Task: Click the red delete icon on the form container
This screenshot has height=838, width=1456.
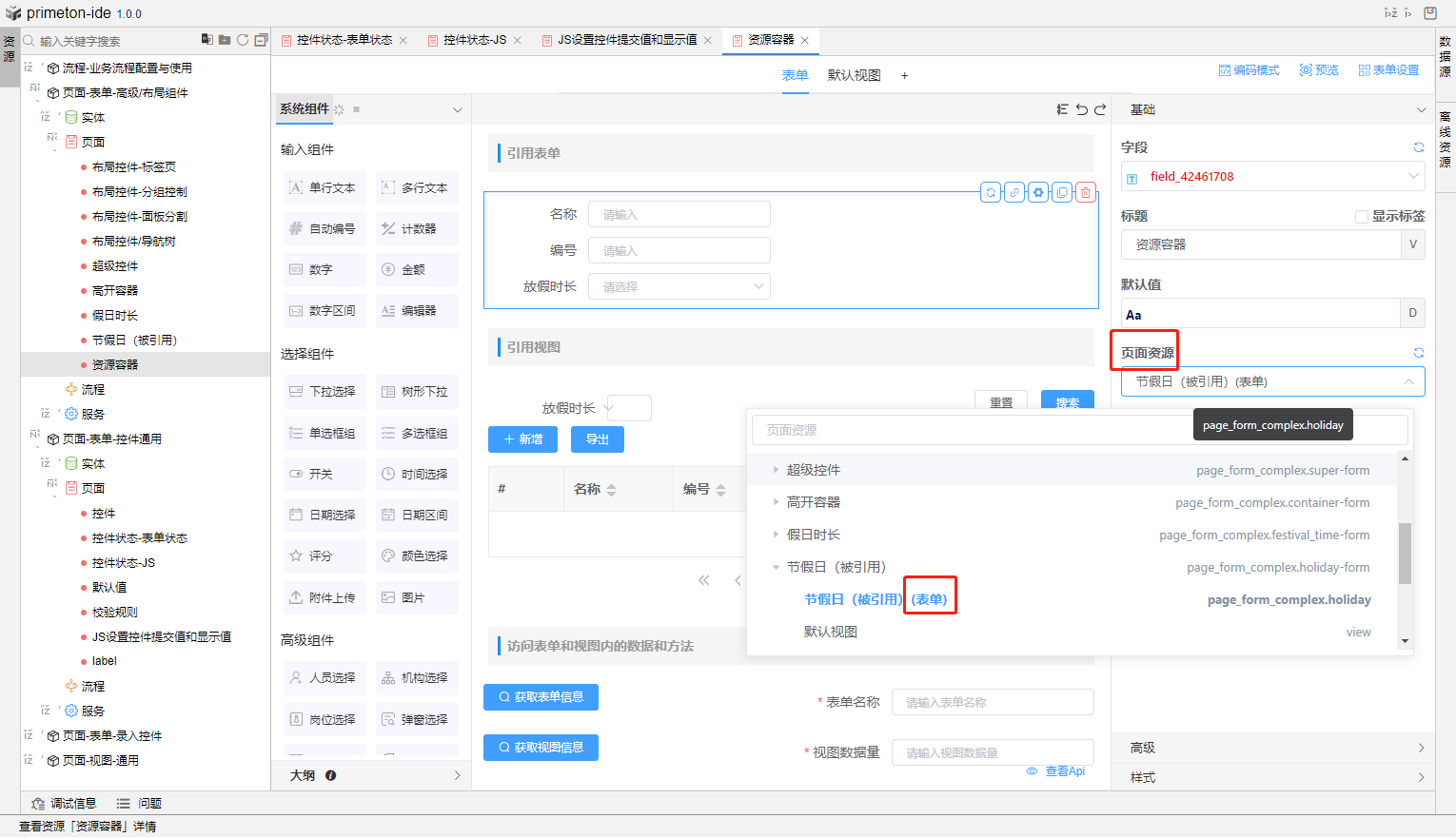Action: point(1085,192)
